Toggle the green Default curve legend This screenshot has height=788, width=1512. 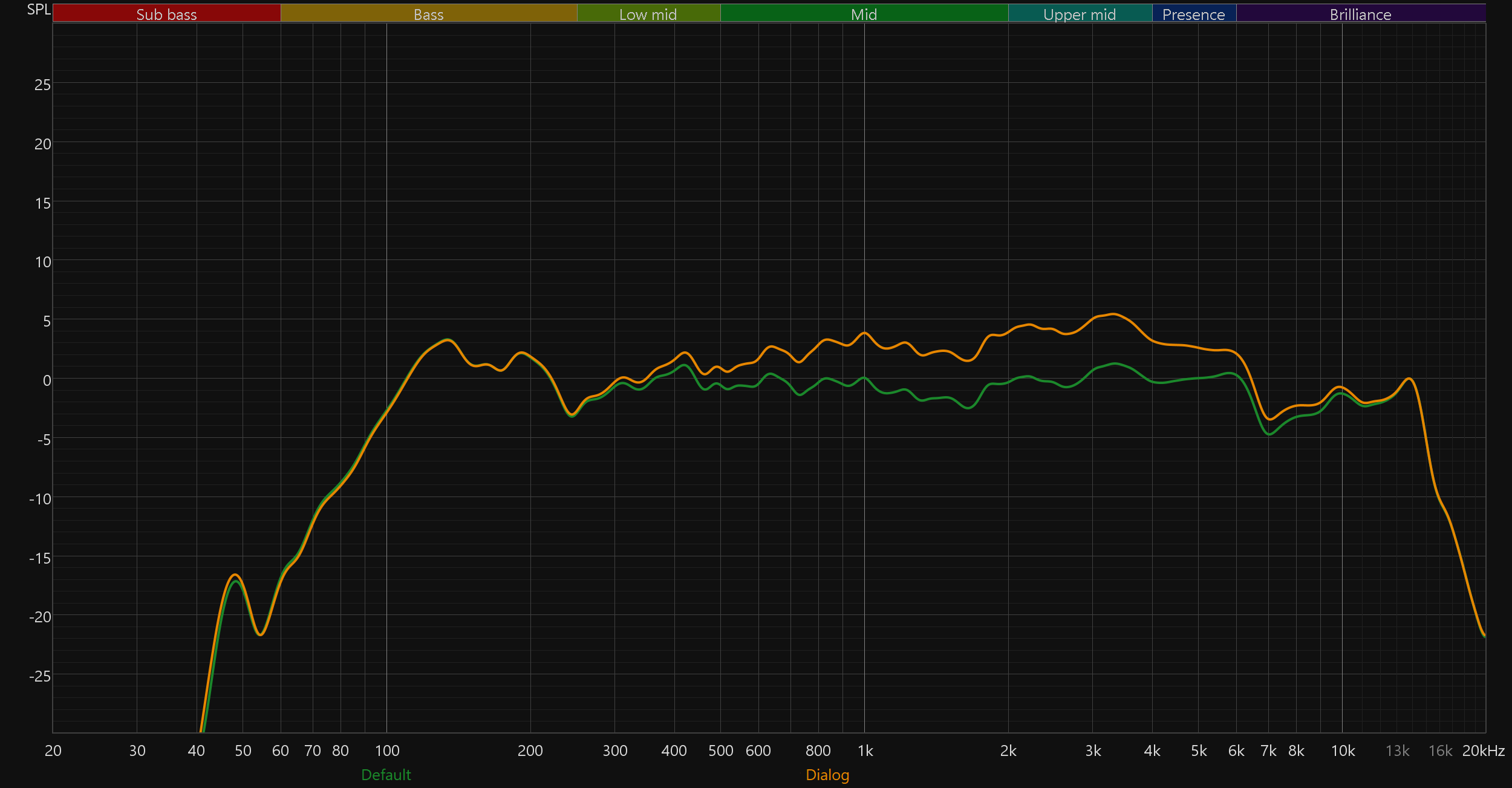(386, 775)
